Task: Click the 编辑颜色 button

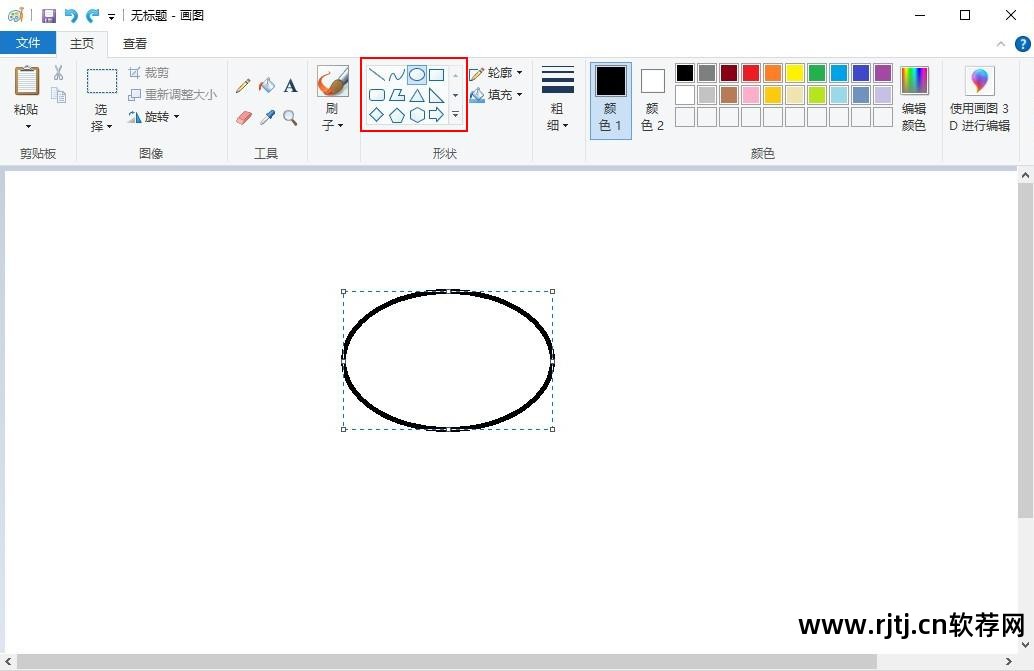Action: [x=914, y=99]
